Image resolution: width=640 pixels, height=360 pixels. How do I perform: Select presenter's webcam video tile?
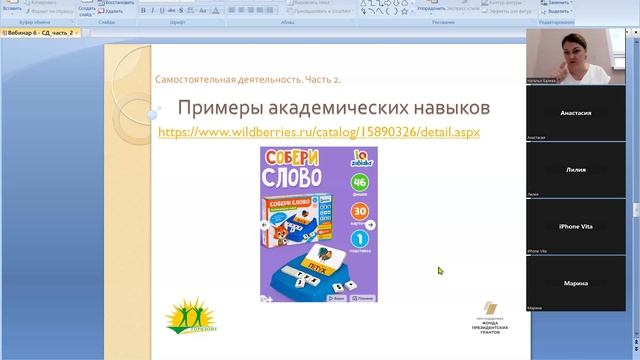(576, 57)
